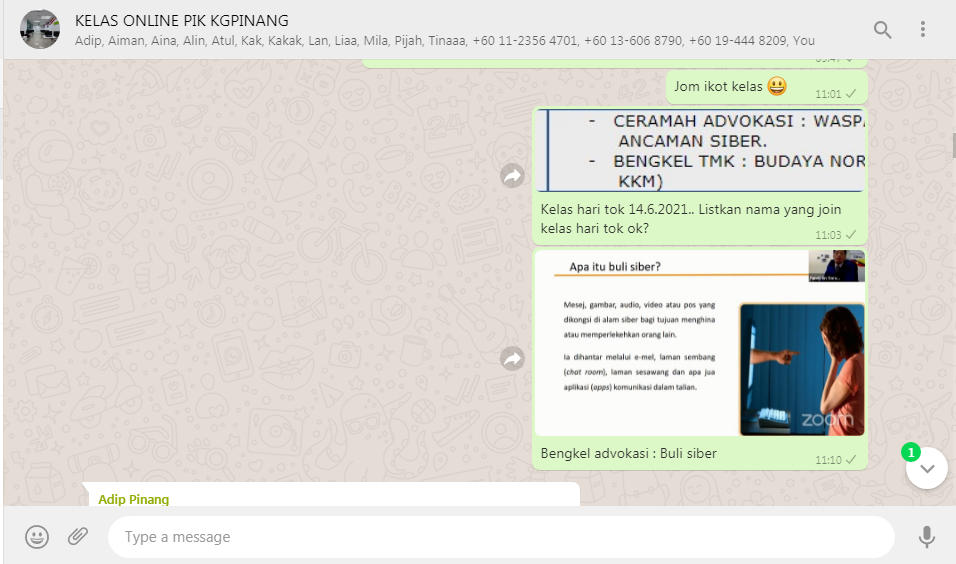Type in the message input field

[x=500, y=537]
